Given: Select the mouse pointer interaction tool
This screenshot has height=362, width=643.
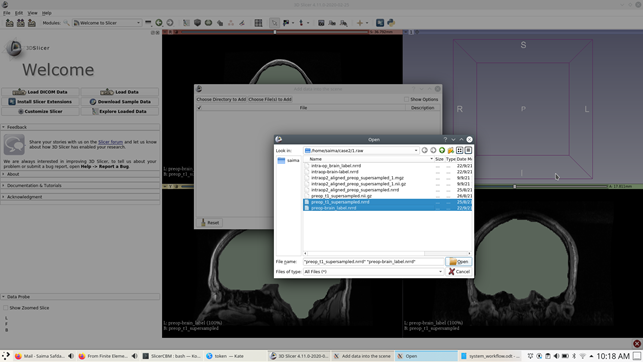Looking at the screenshot, I should [274, 23].
